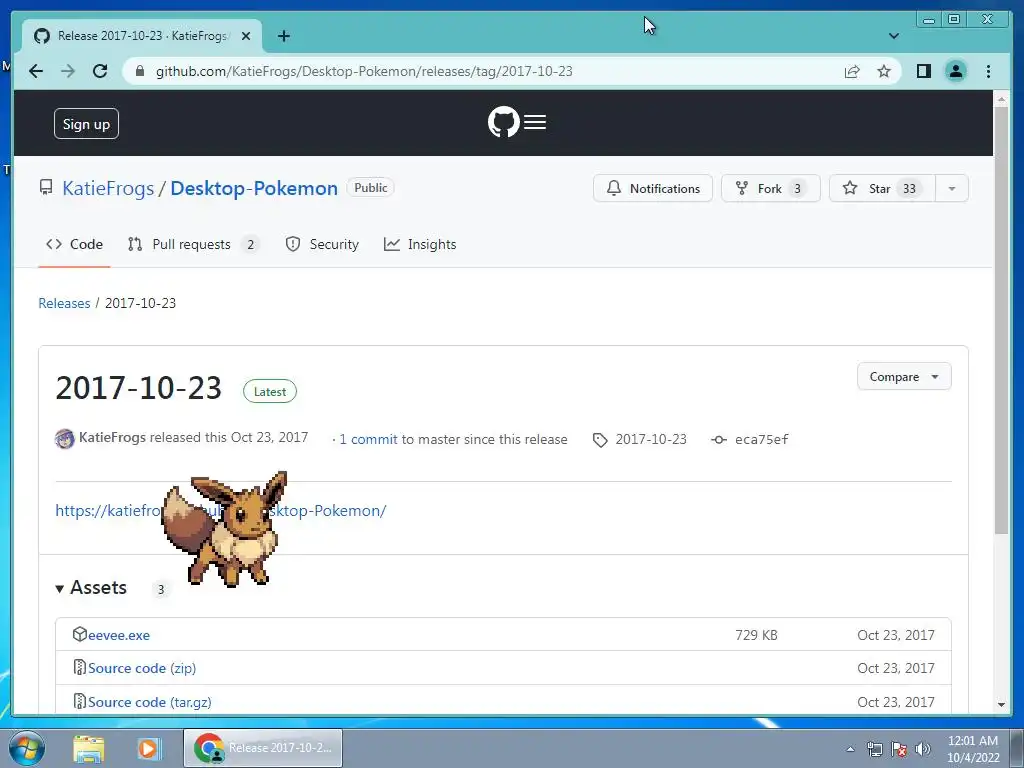Click the Latest release badge

tap(270, 392)
